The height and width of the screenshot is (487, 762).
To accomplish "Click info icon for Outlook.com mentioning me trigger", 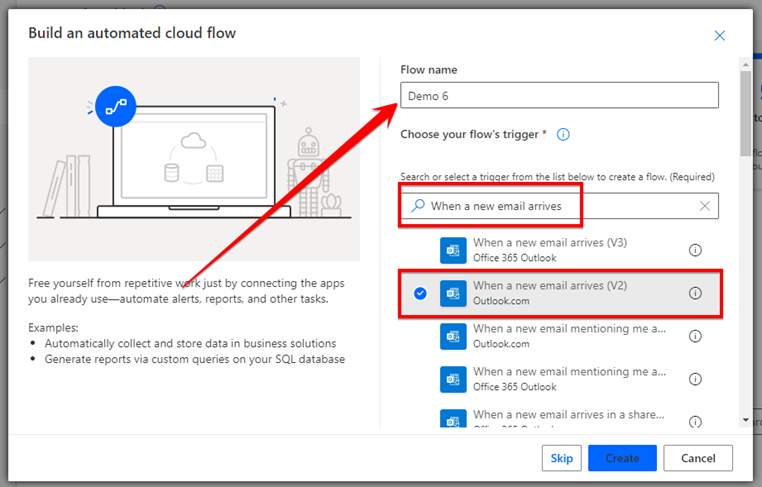I will (695, 336).
